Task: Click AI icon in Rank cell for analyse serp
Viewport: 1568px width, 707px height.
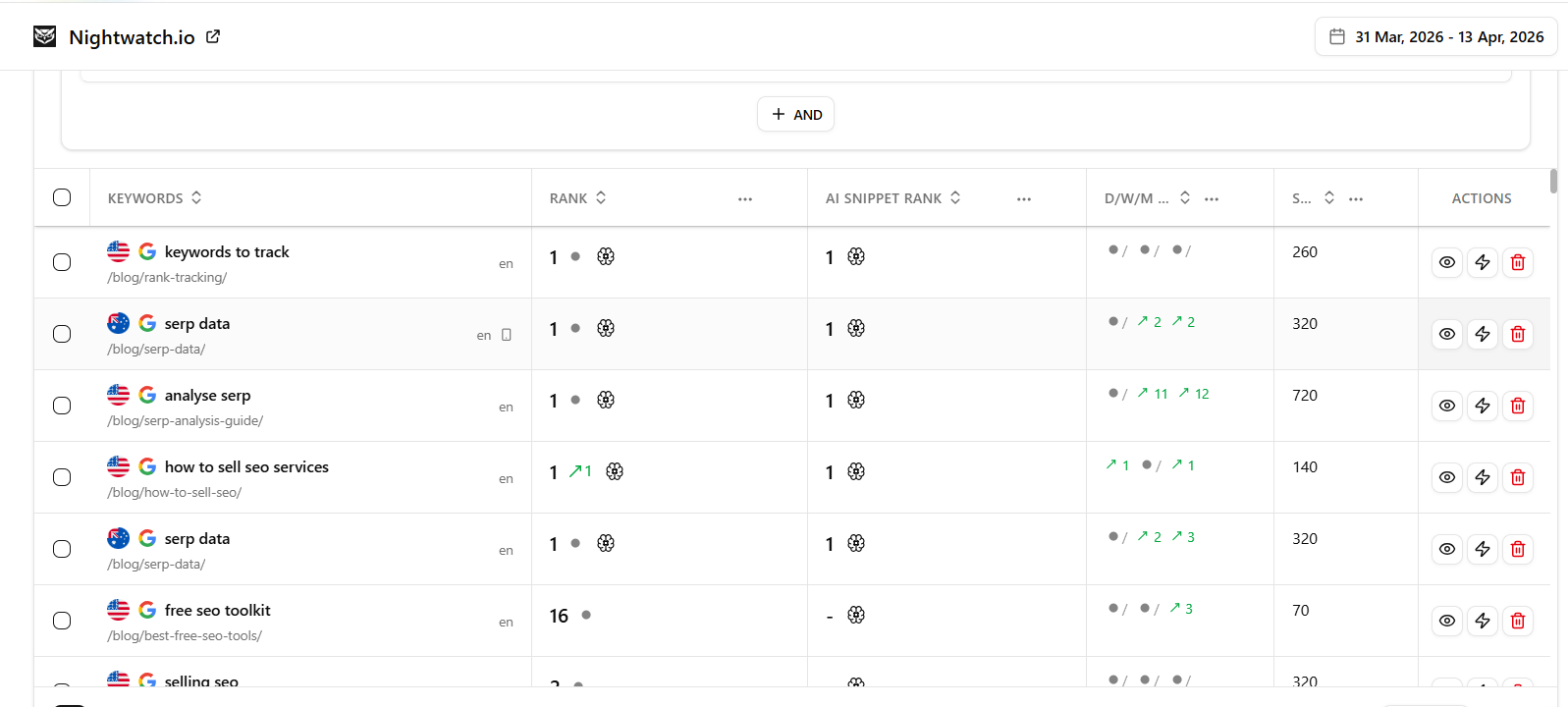Action: click(x=606, y=400)
